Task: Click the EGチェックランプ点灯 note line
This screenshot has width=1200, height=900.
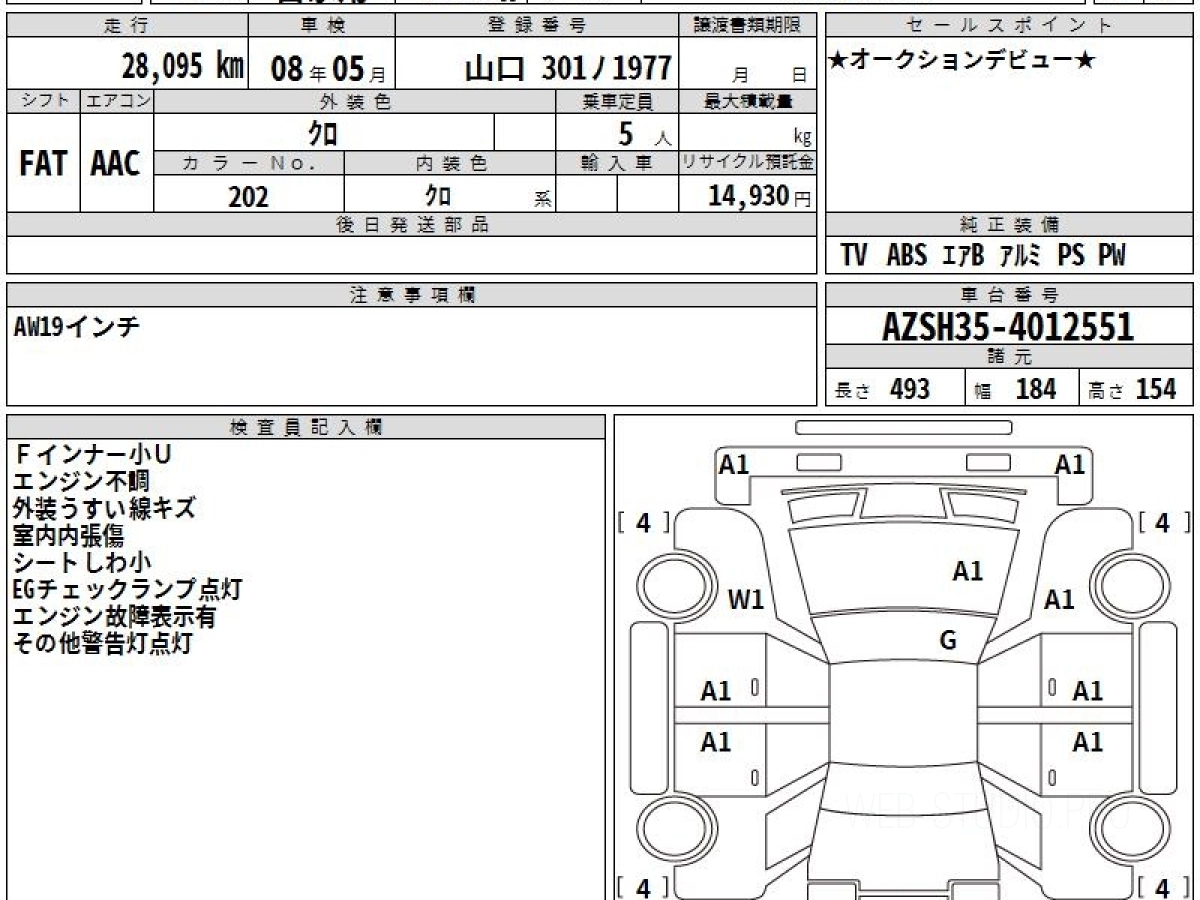Action: [x=126, y=590]
